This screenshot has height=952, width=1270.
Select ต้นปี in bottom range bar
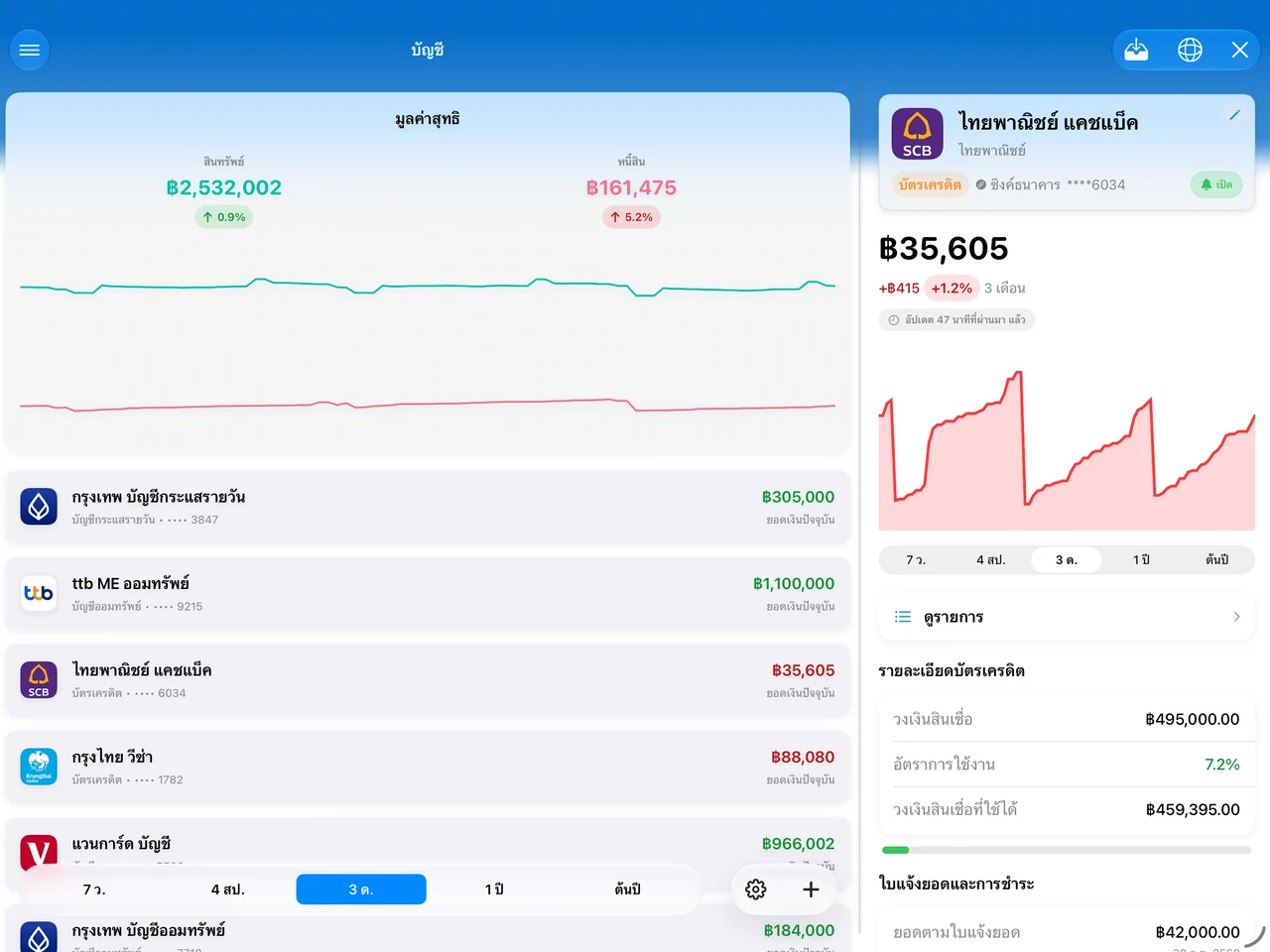[627, 890]
